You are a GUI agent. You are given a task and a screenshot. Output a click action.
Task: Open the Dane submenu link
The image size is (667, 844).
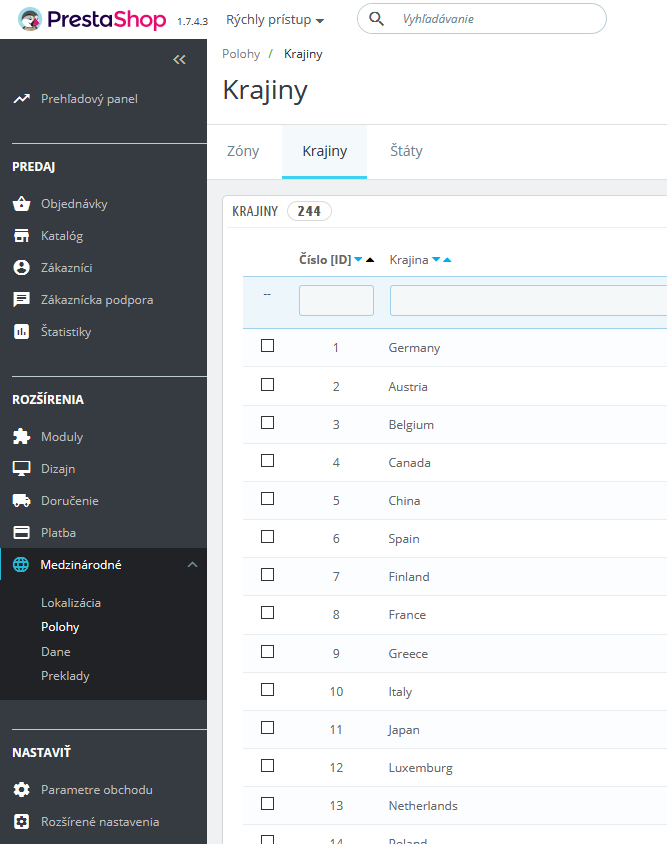(x=56, y=651)
